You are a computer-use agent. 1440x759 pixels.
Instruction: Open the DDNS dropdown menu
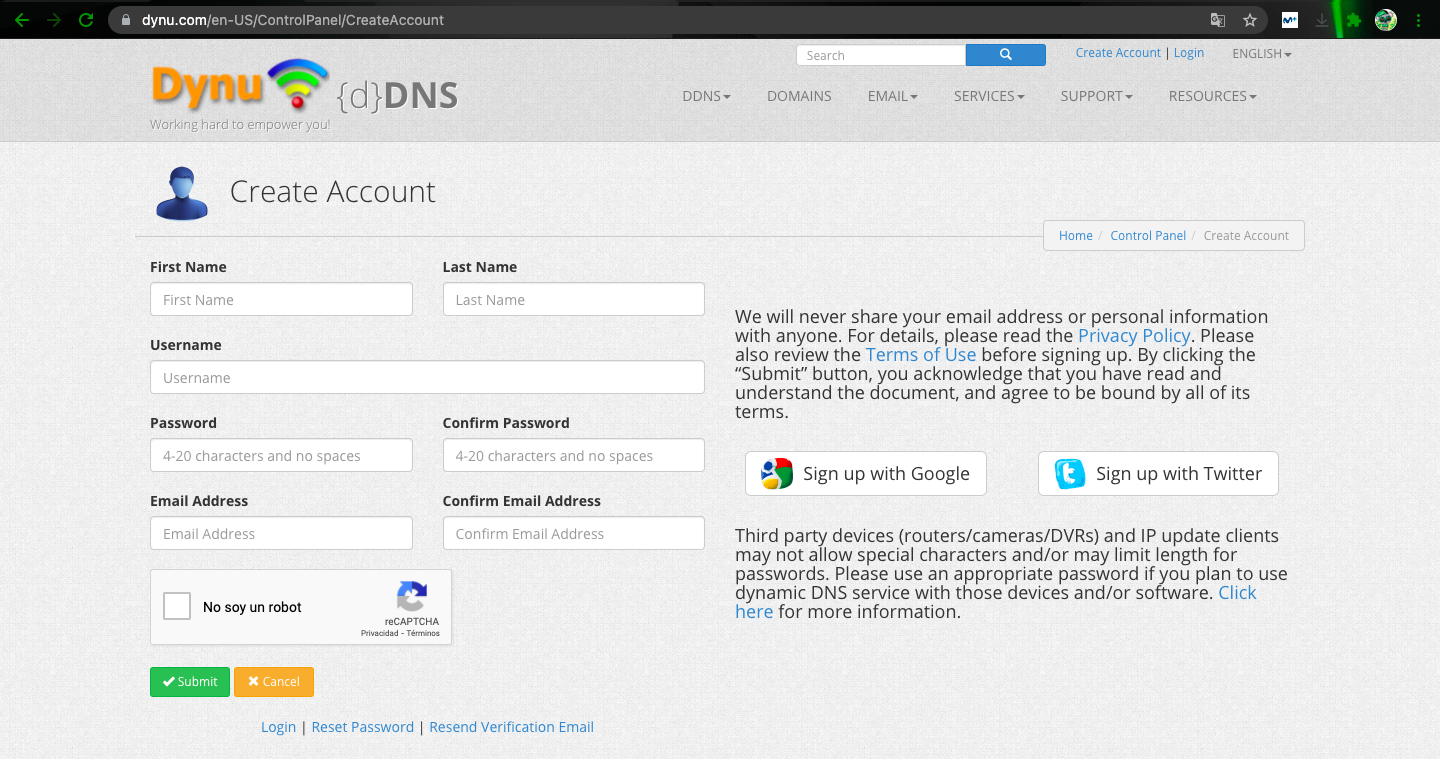(x=706, y=96)
